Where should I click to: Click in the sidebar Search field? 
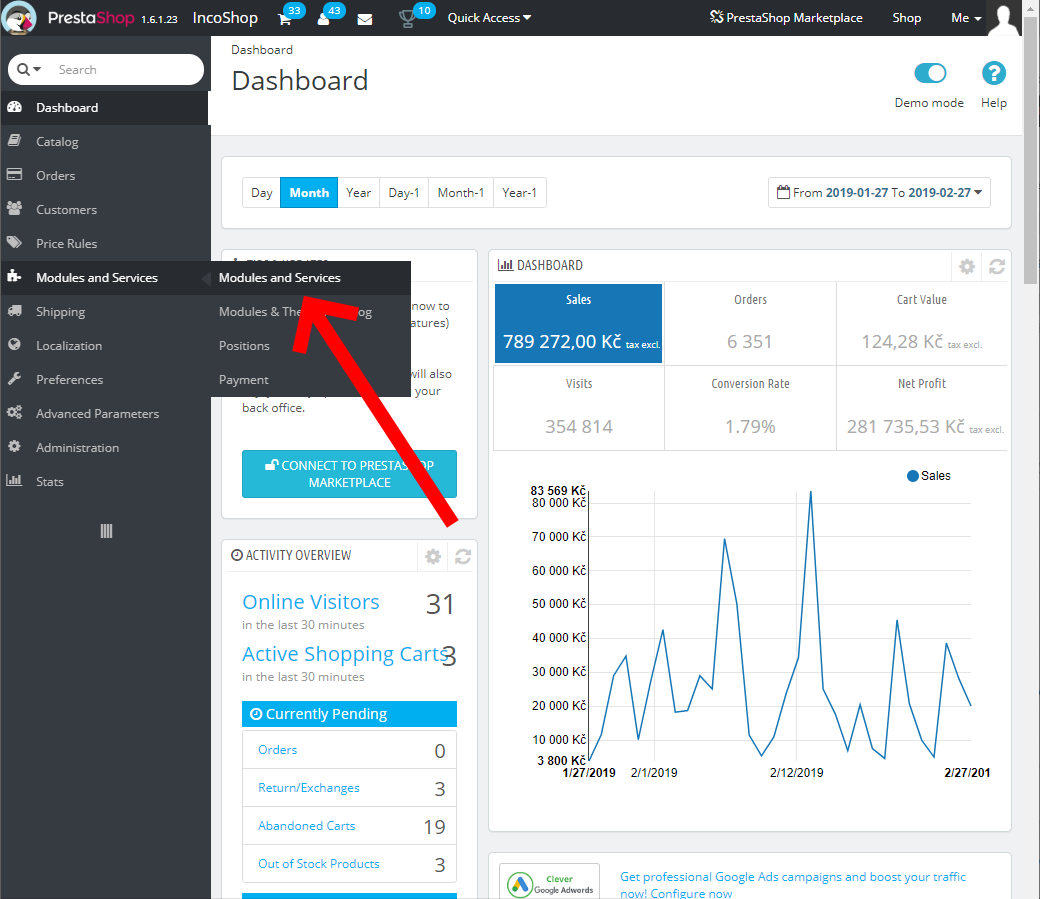coord(126,70)
